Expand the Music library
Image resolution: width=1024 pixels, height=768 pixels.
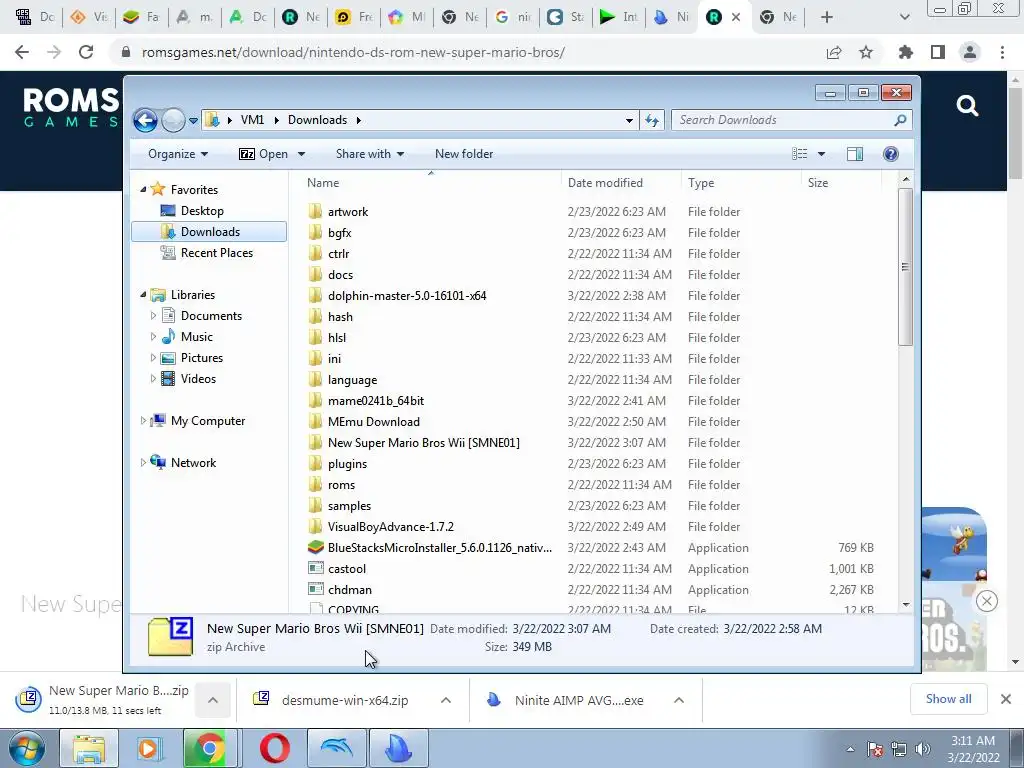pyautogui.click(x=153, y=337)
